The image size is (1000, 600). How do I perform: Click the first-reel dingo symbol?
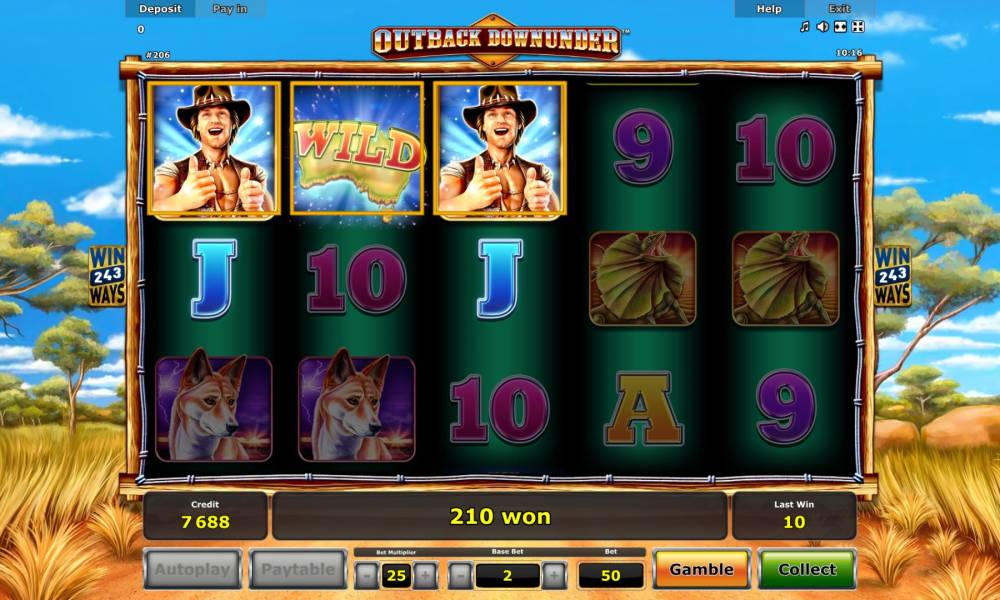pos(214,405)
